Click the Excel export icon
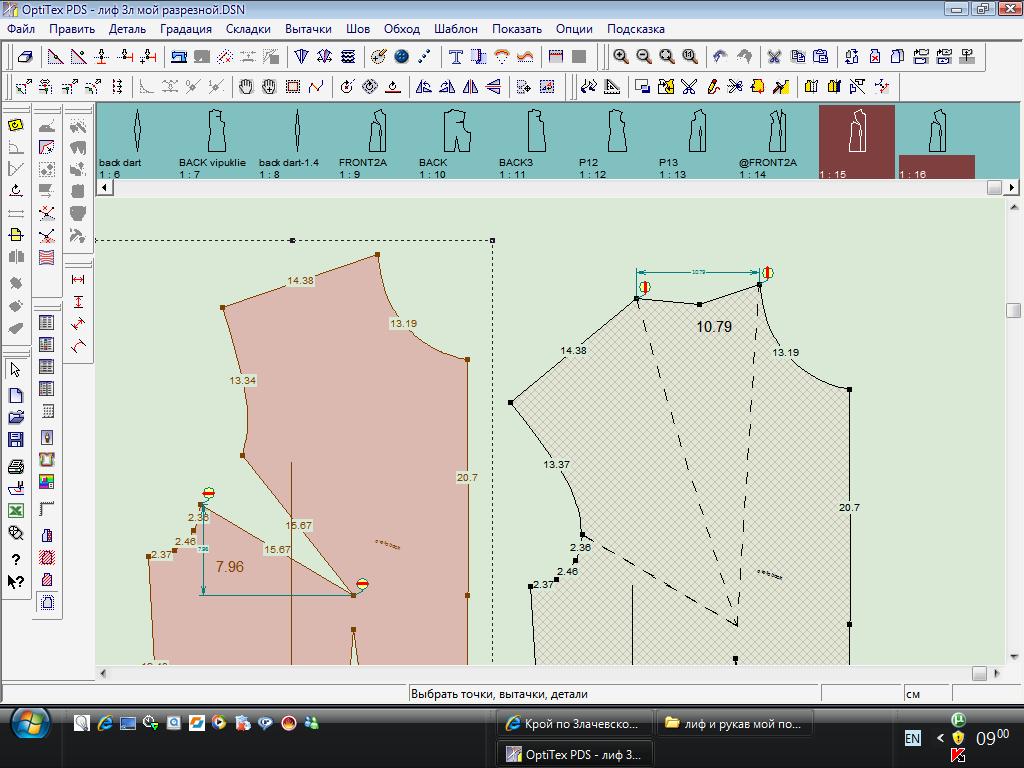 tap(16, 510)
